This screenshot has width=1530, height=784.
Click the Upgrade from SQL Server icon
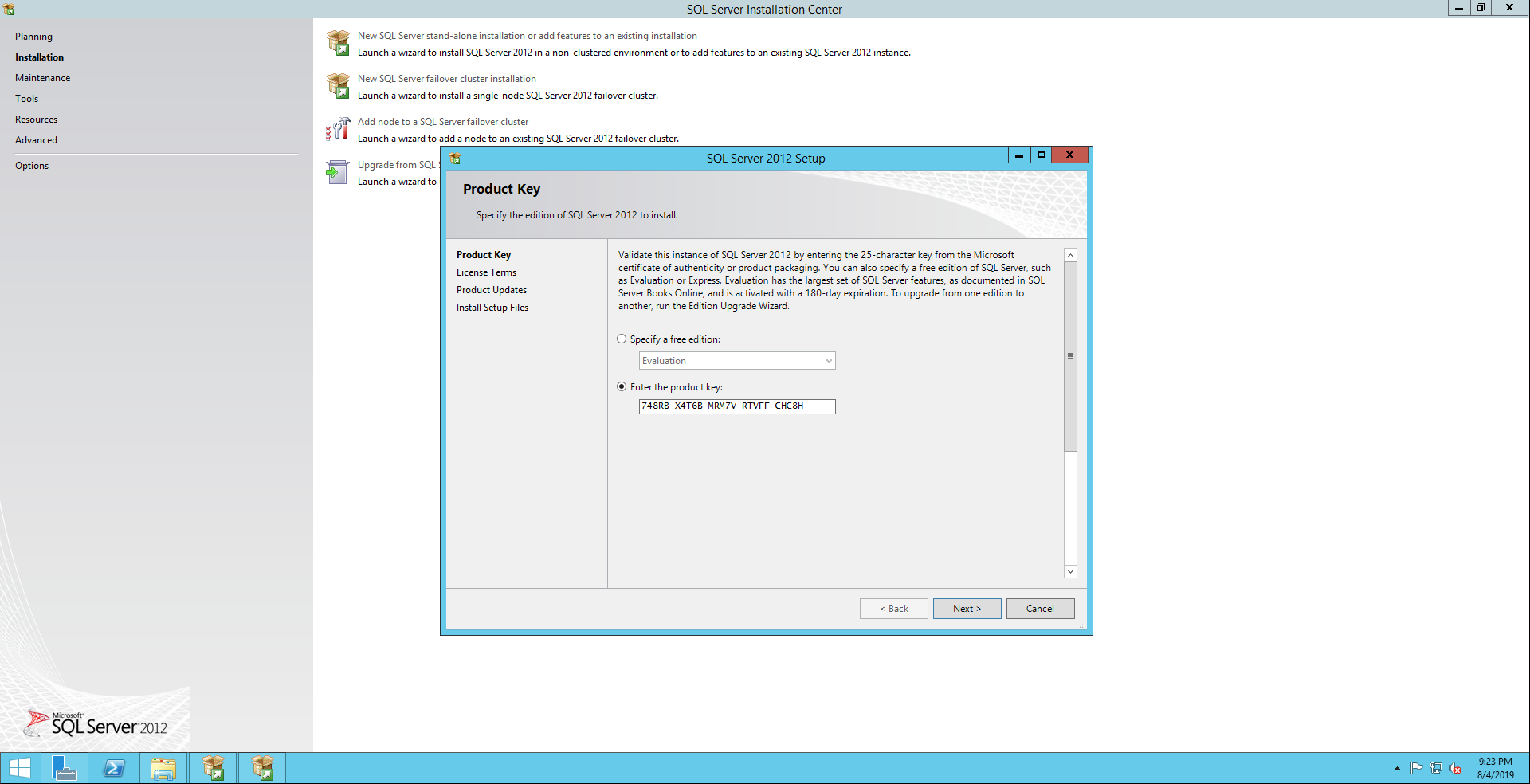click(x=338, y=172)
